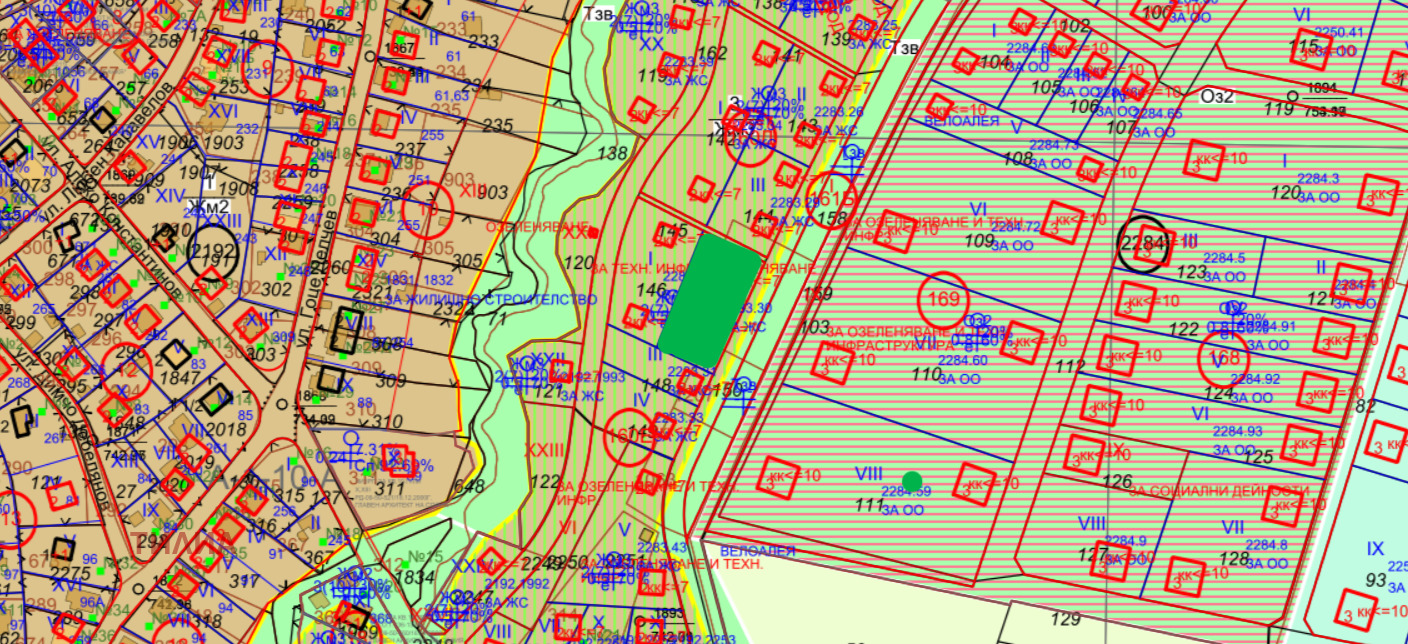Screen dimensions: 1408x644
Task: Click the Оз2 zone label
Action: pos(1218,96)
